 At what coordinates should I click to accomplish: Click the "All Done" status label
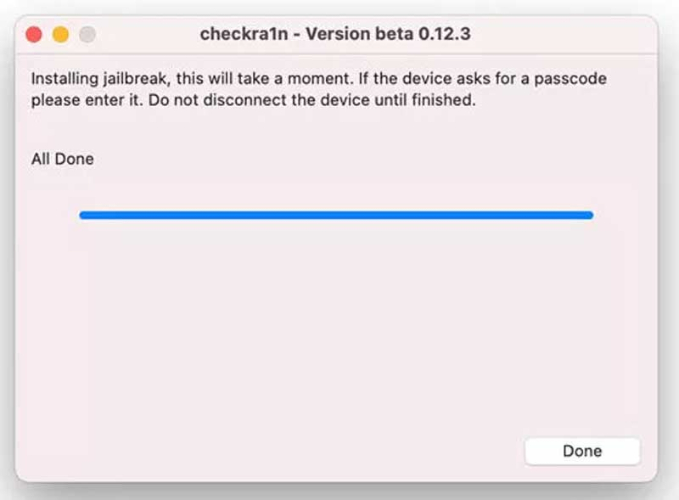[62, 158]
